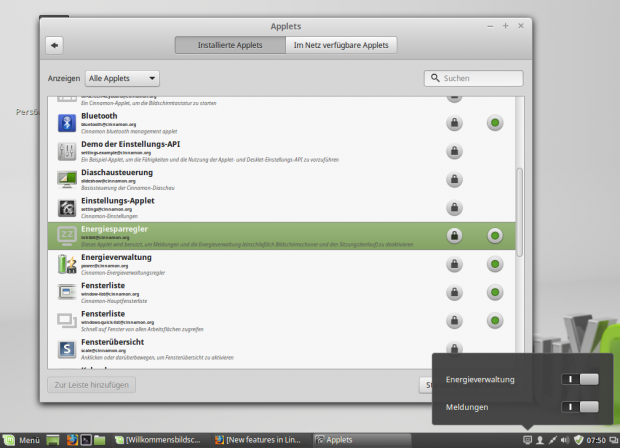Click the lock icon for Einstellungs-Applet

[x=454, y=208]
